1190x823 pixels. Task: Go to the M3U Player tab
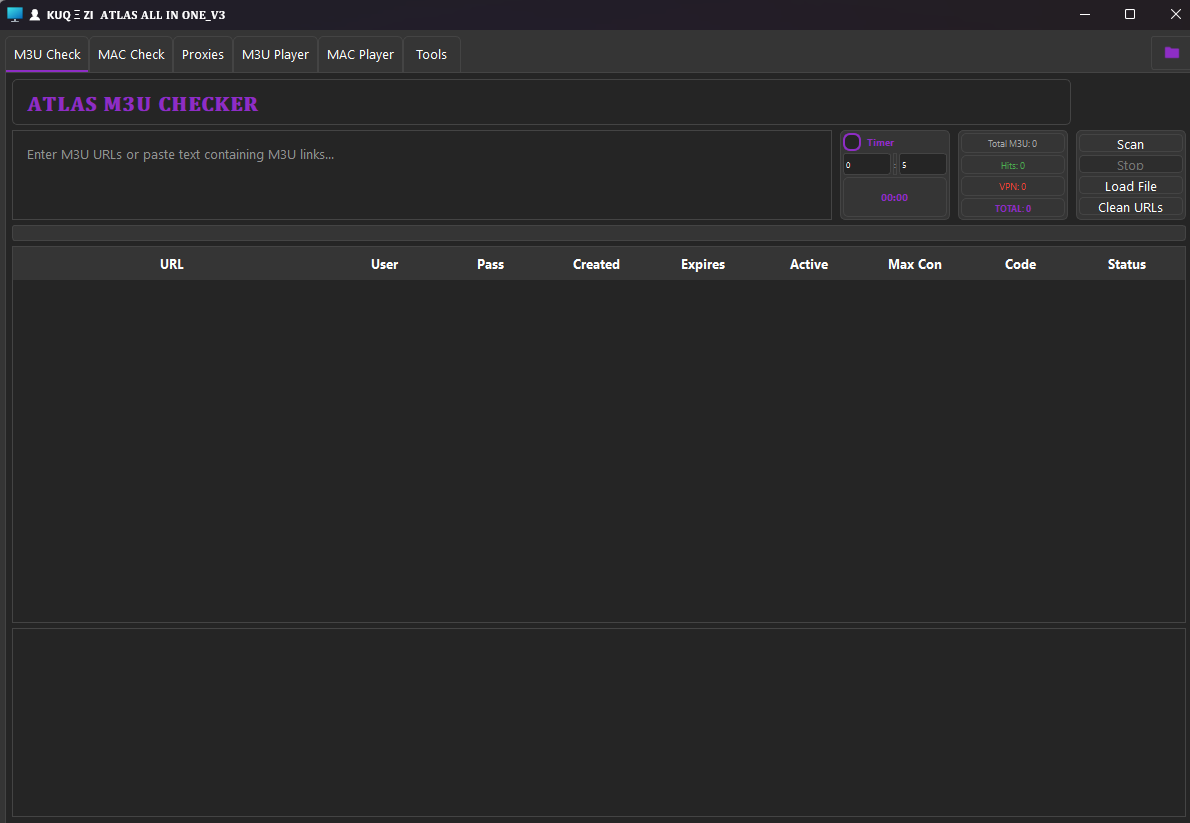[275, 55]
